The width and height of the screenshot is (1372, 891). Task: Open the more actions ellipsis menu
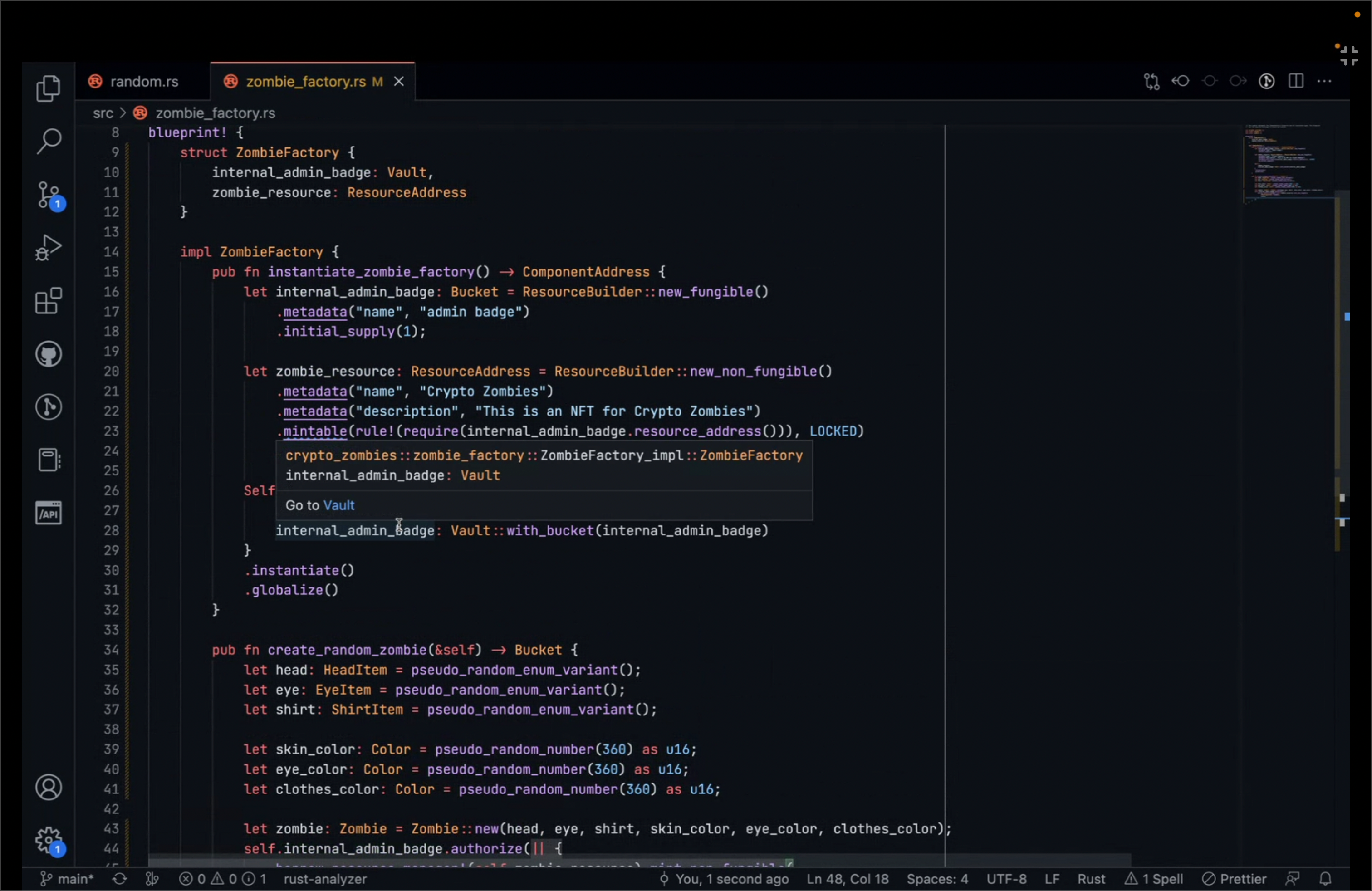[x=1324, y=81]
